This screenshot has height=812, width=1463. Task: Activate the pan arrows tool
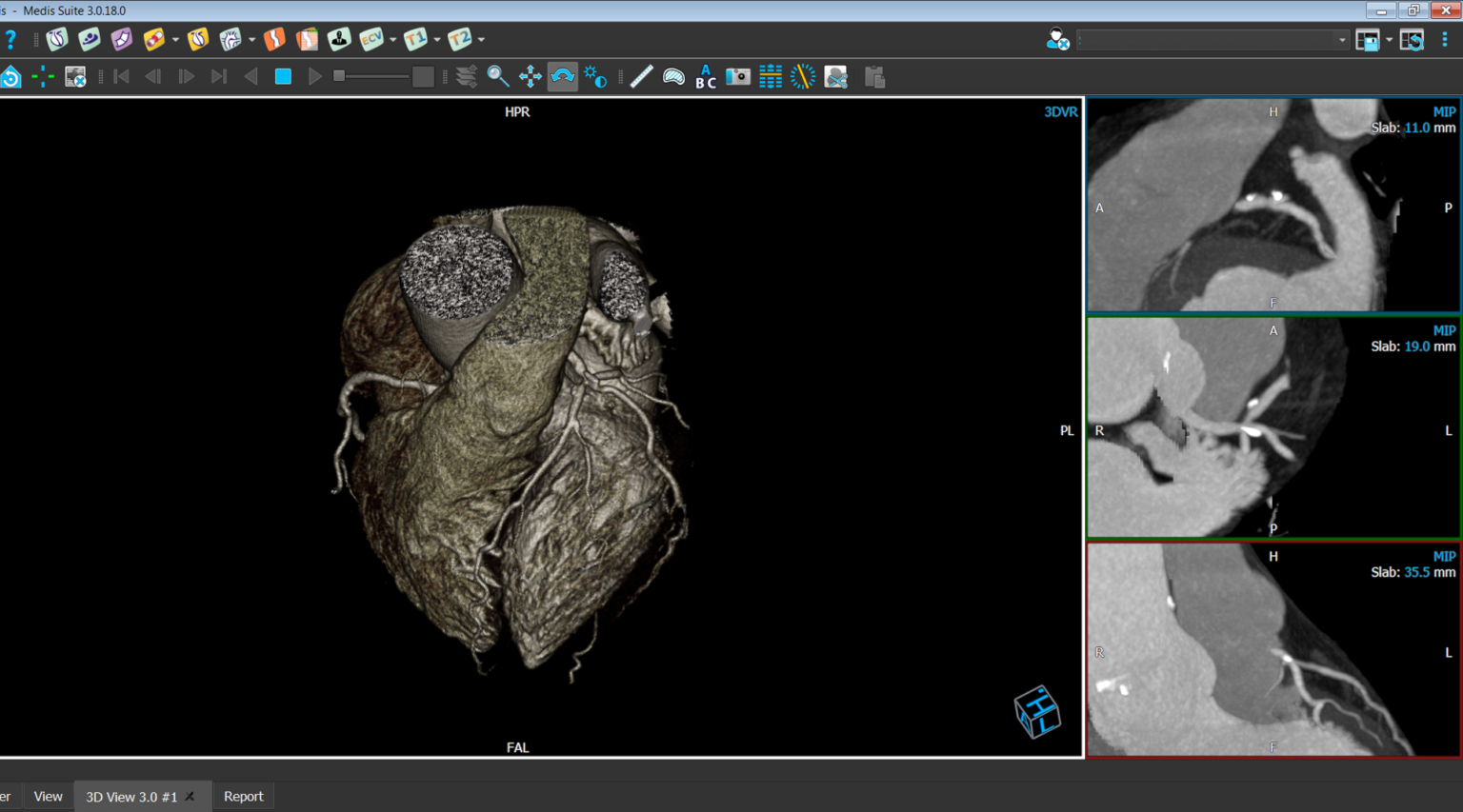(531, 77)
